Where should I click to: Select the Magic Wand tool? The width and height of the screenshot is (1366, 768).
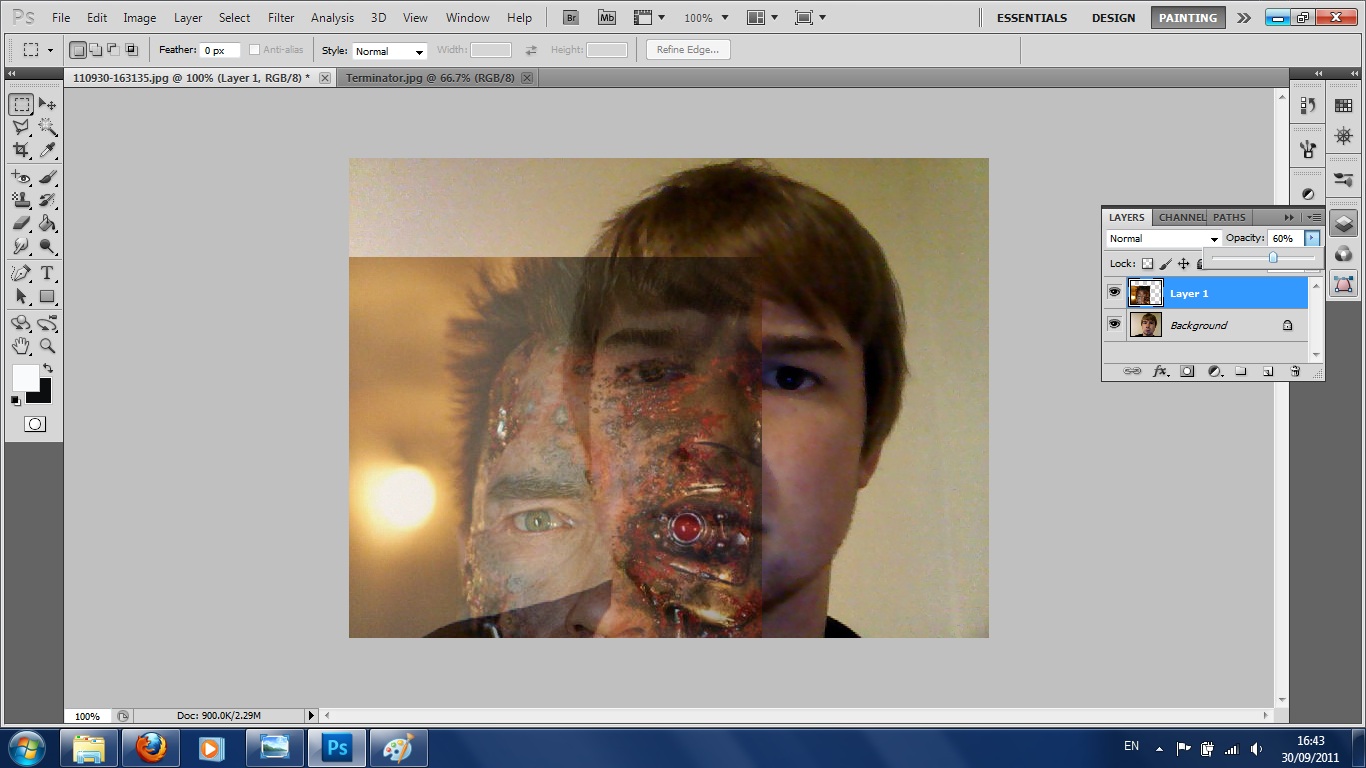[x=47, y=127]
